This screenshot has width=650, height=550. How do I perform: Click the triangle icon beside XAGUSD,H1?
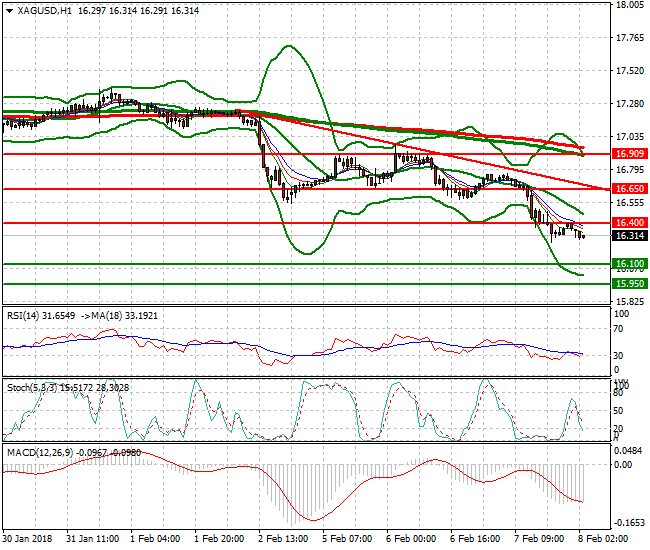point(9,10)
